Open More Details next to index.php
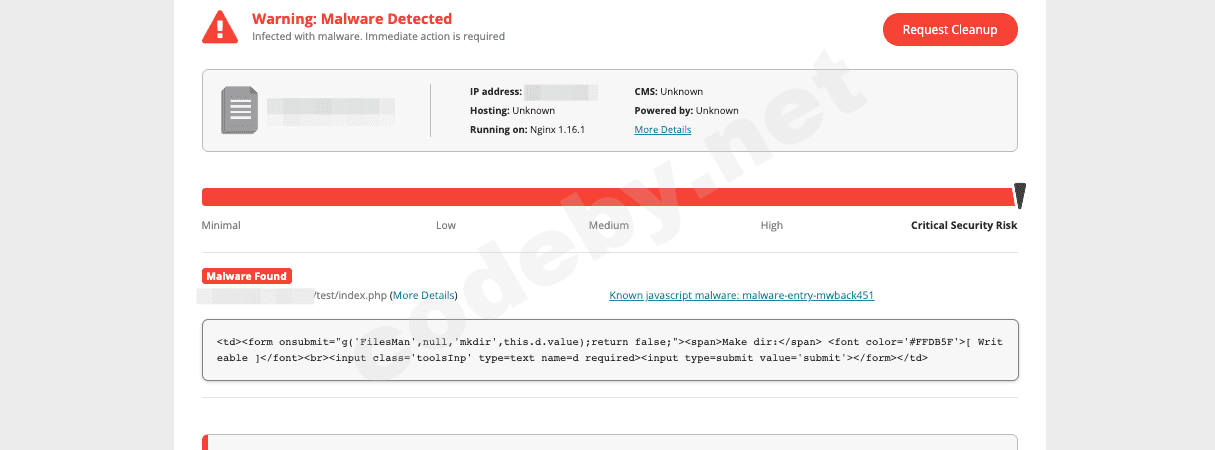 (x=424, y=296)
